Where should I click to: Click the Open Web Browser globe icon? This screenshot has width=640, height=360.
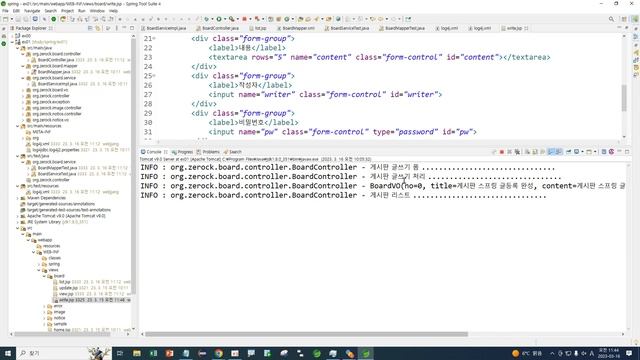[338, 19]
